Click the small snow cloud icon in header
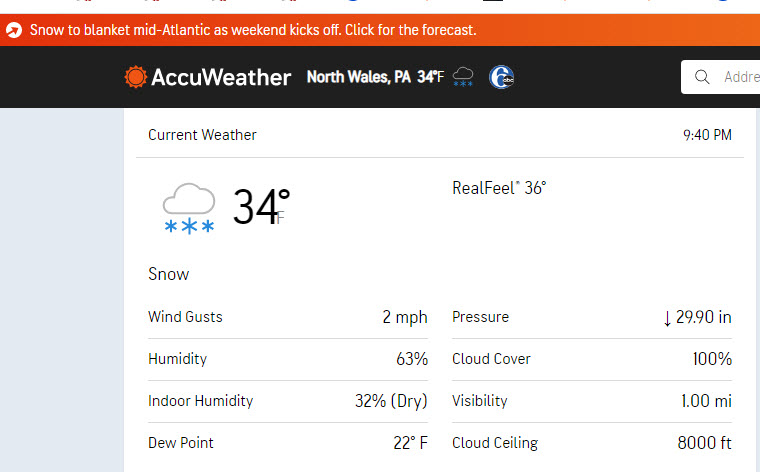 (x=463, y=77)
